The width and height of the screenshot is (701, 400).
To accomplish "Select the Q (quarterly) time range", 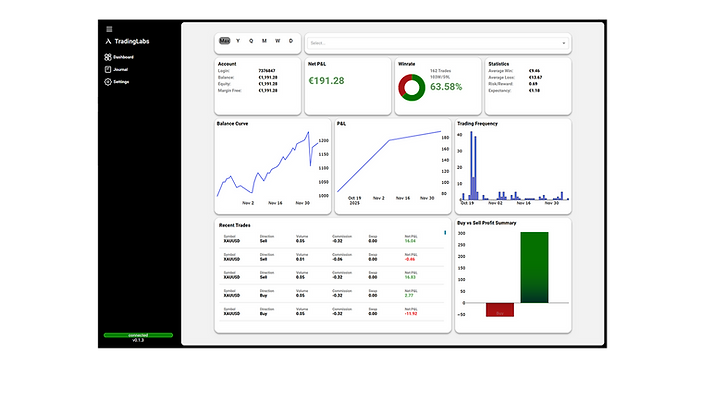I will tap(251, 41).
